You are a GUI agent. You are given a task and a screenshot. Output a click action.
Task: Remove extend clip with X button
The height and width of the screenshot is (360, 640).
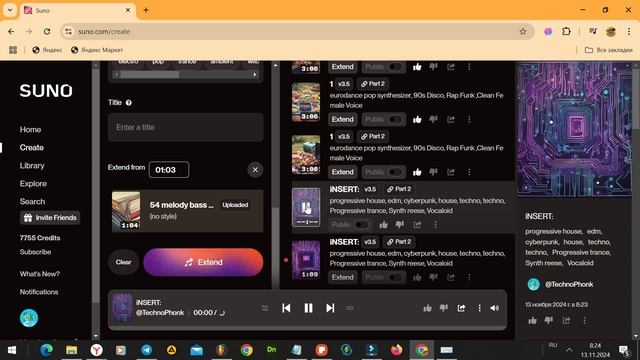point(255,170)
